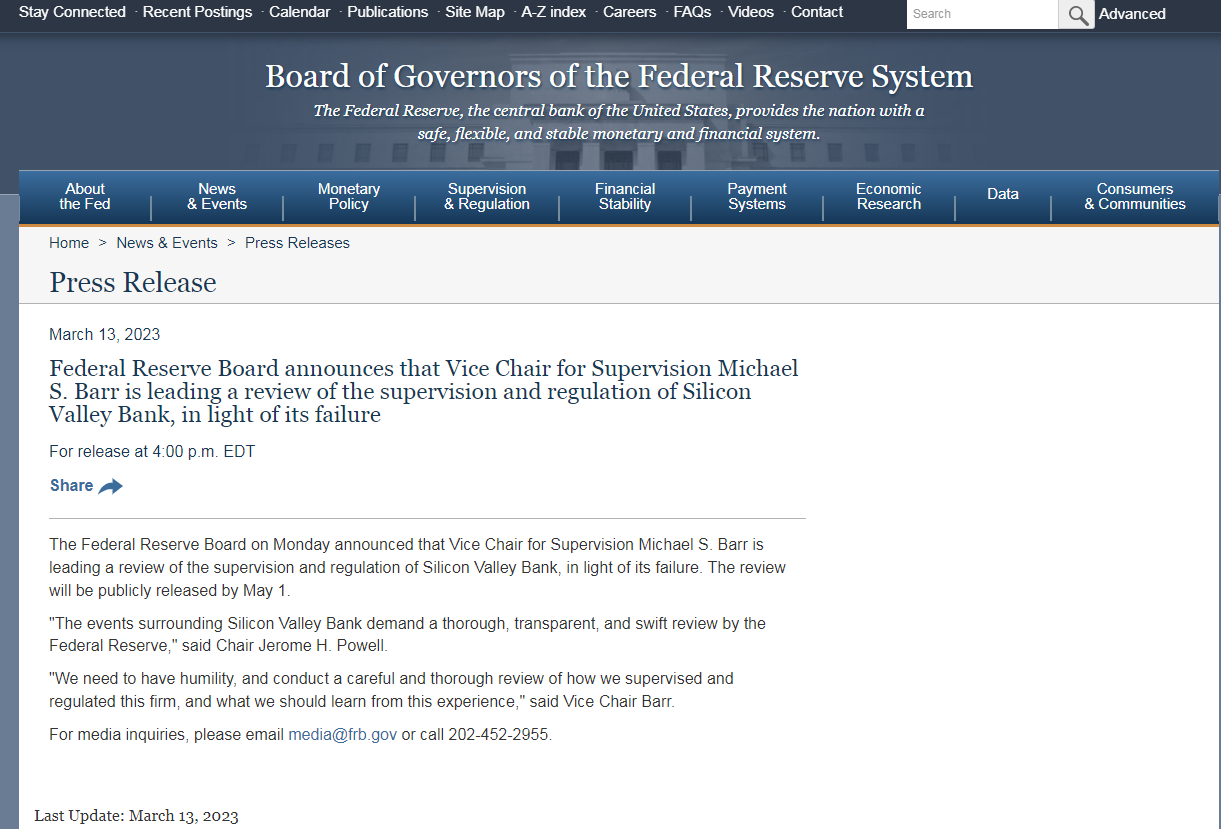
Task: Open the About the Fed menu
Action: 85,196
